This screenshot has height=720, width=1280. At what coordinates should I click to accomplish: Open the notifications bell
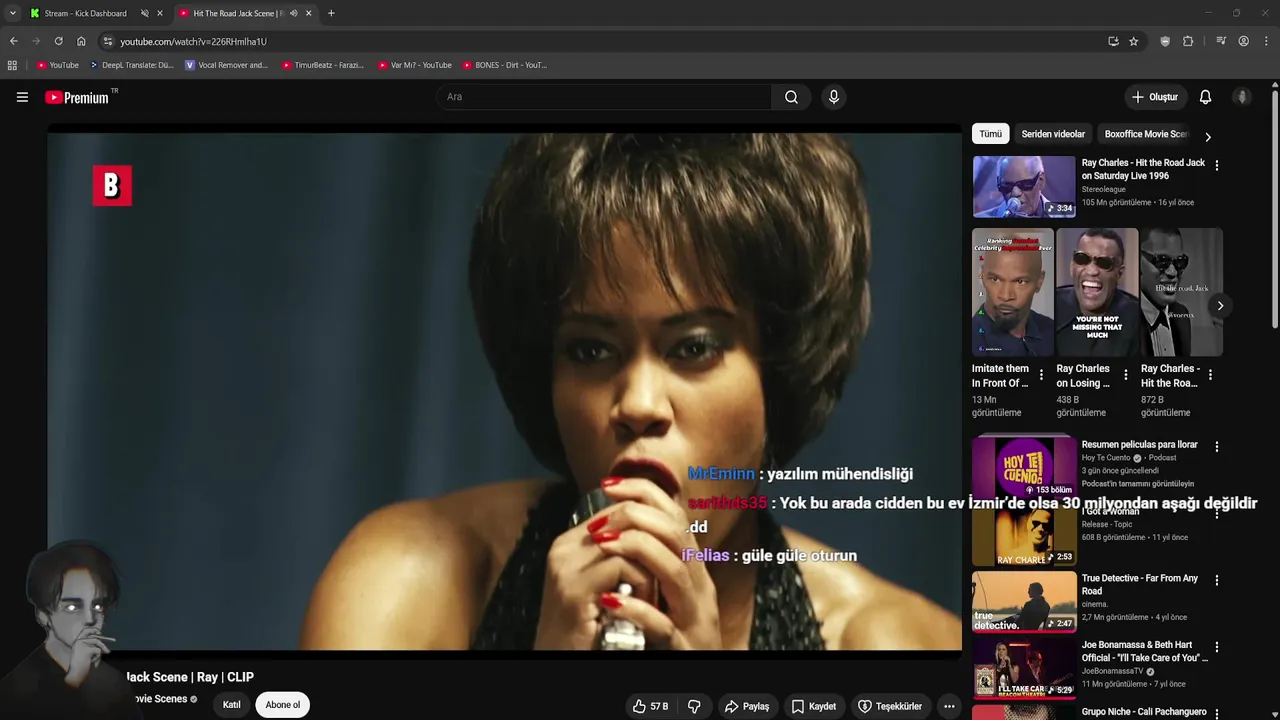(1205, 97)
